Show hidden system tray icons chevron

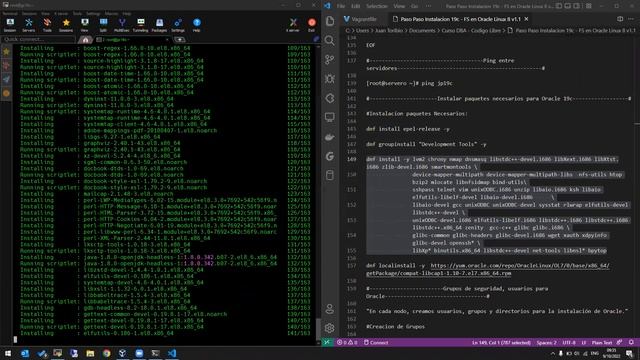point(553,353)
